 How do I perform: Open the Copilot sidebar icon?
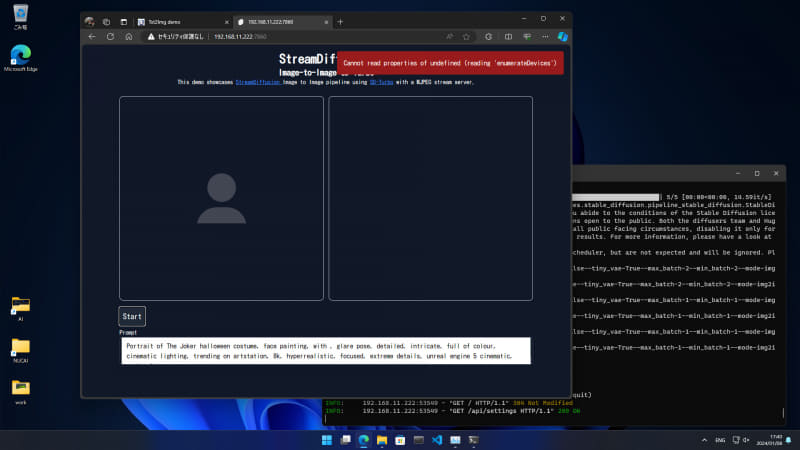563,37
